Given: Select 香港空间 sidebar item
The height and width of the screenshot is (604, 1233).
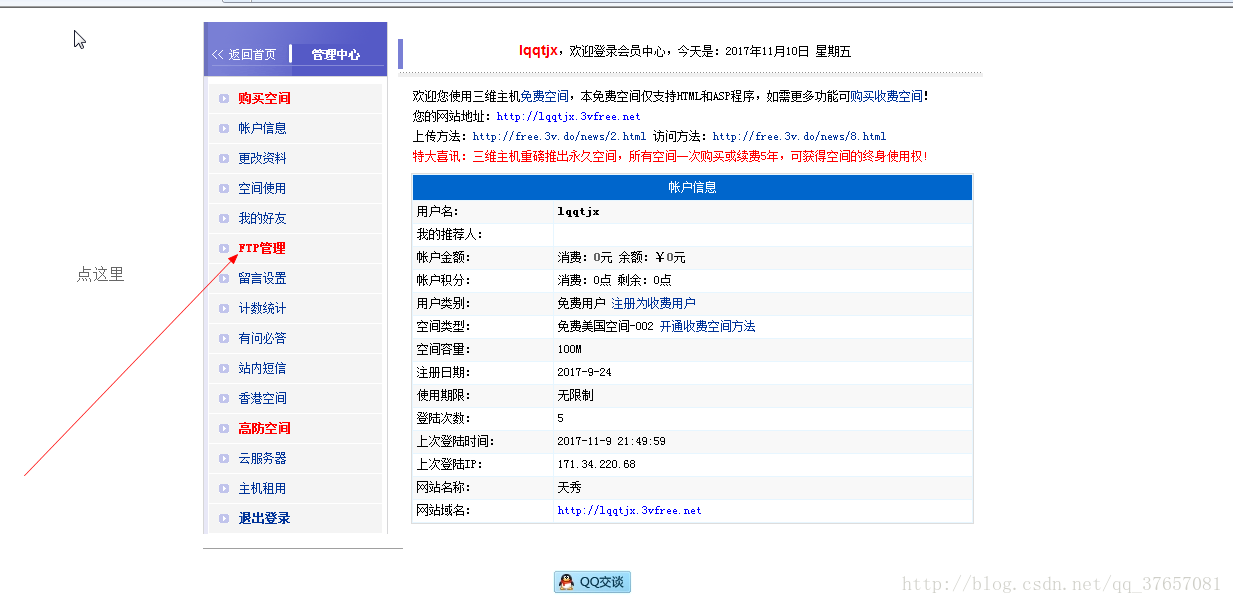Looking at the screenshot, I should coord(262,398).
